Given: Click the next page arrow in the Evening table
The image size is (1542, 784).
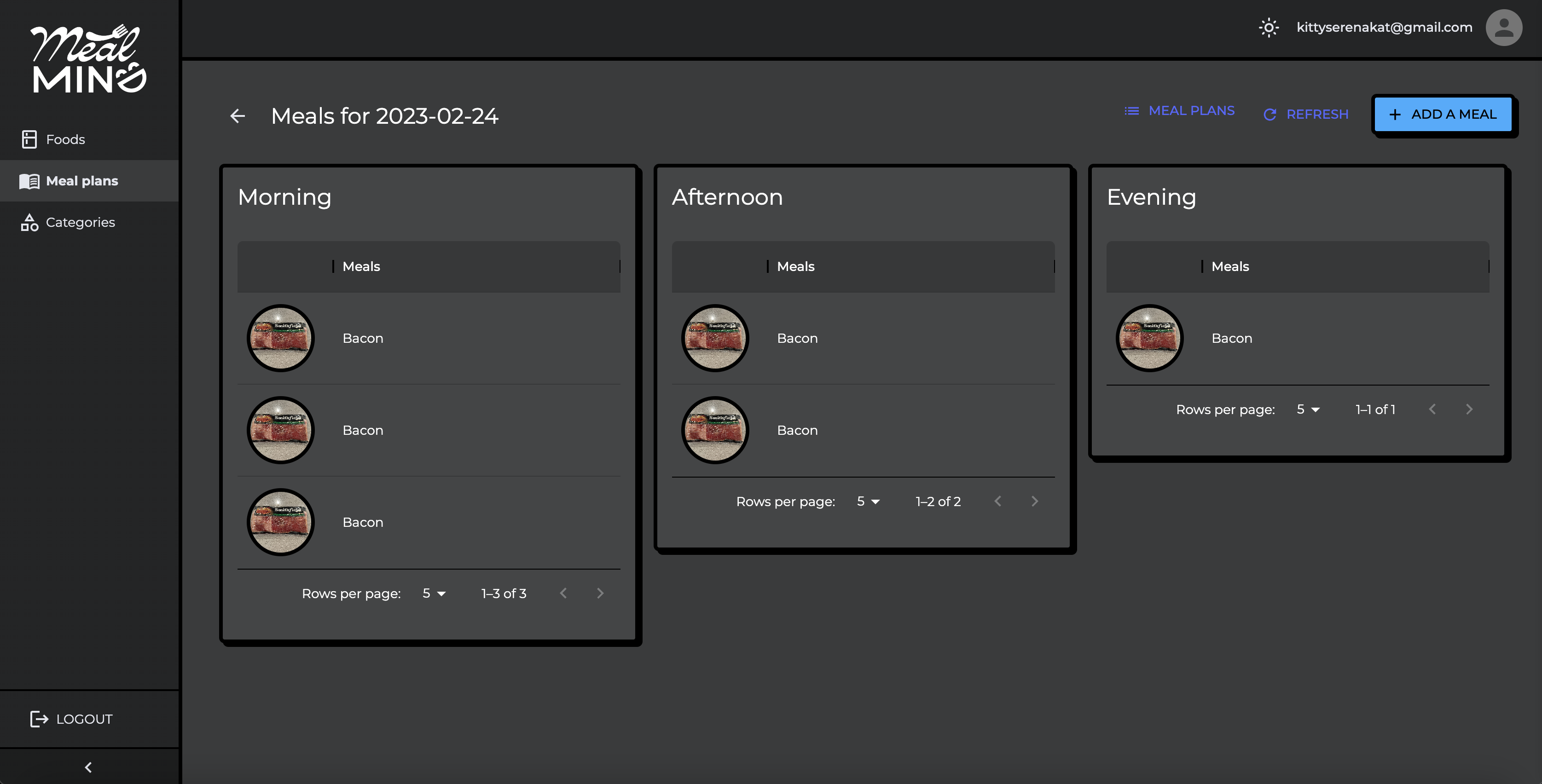Looking at the screenshot, I should pyautogui.click(x=1469, y=409).
